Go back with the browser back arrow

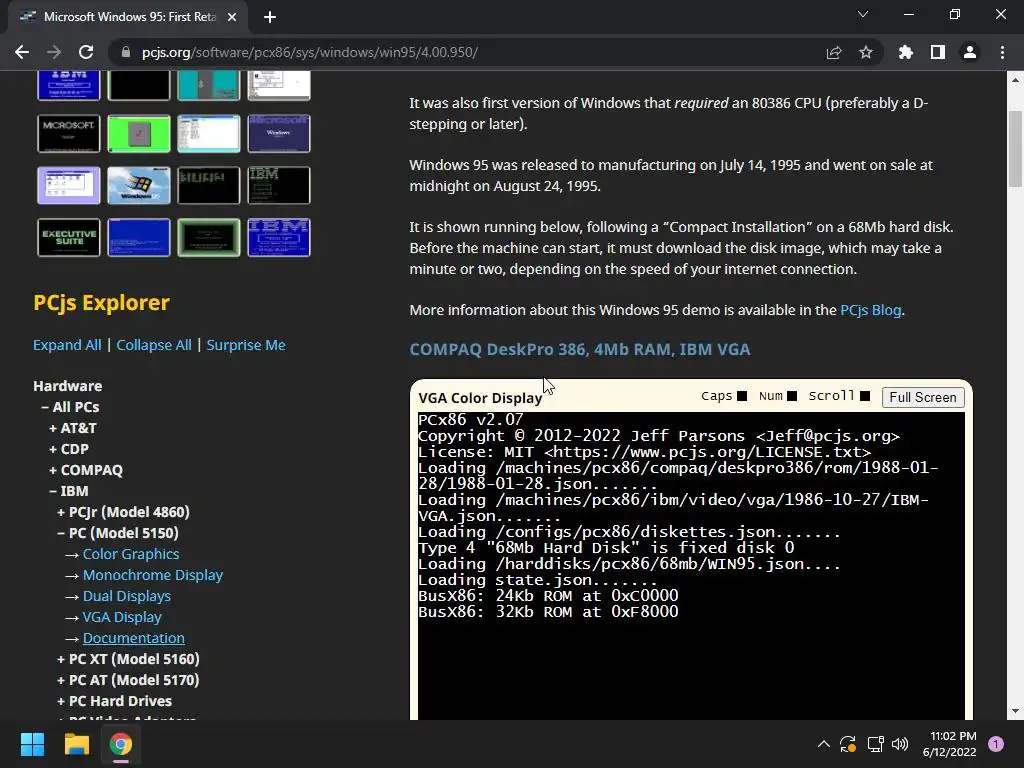pos(22,52)
